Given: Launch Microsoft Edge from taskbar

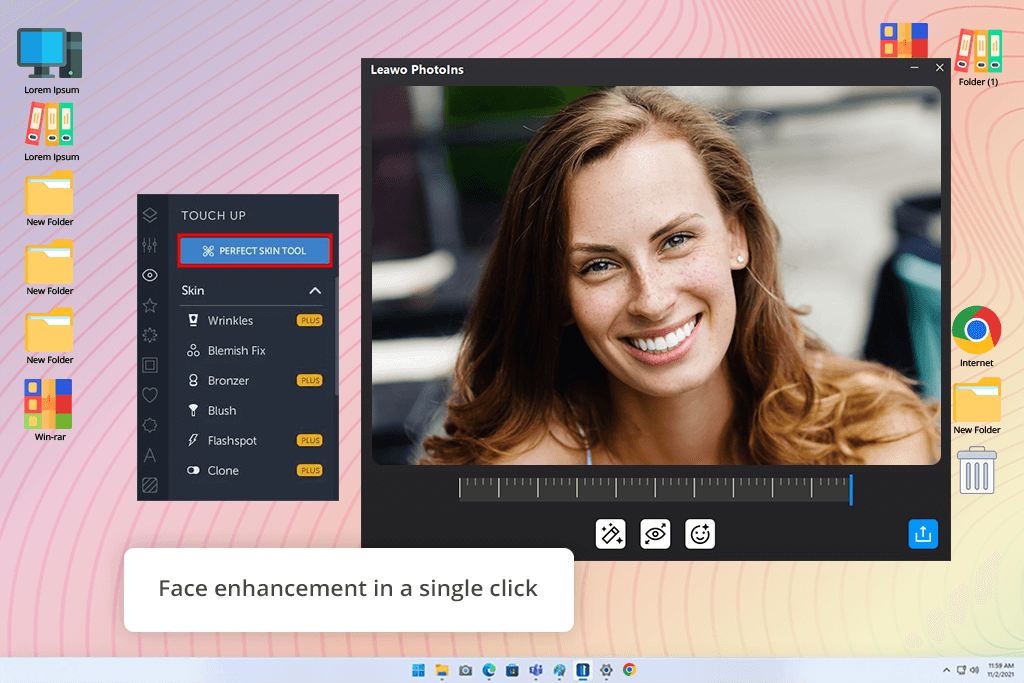Looking at the screenshot, I should 489,670.
